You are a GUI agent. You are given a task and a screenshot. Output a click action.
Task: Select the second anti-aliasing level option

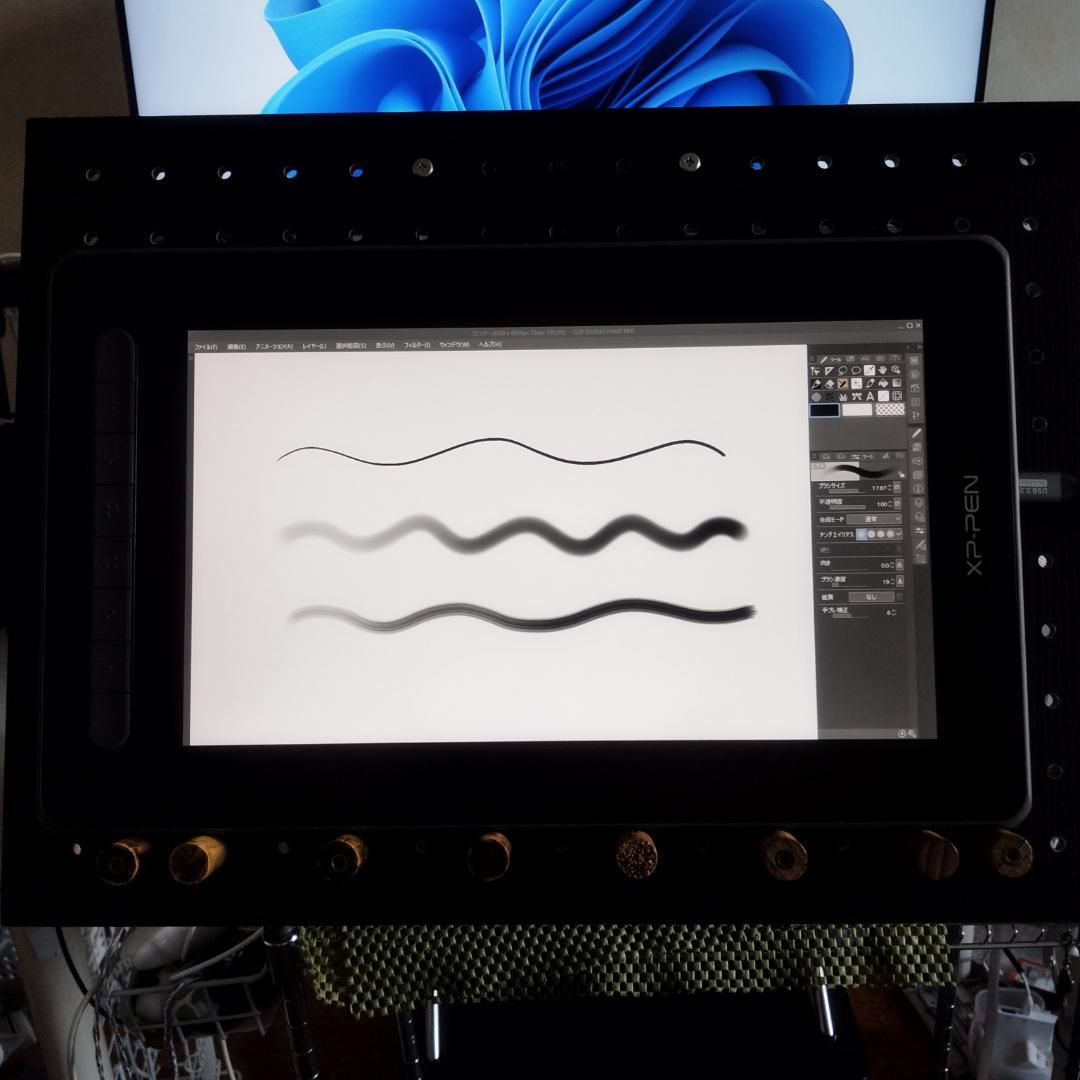pos(871,535)
